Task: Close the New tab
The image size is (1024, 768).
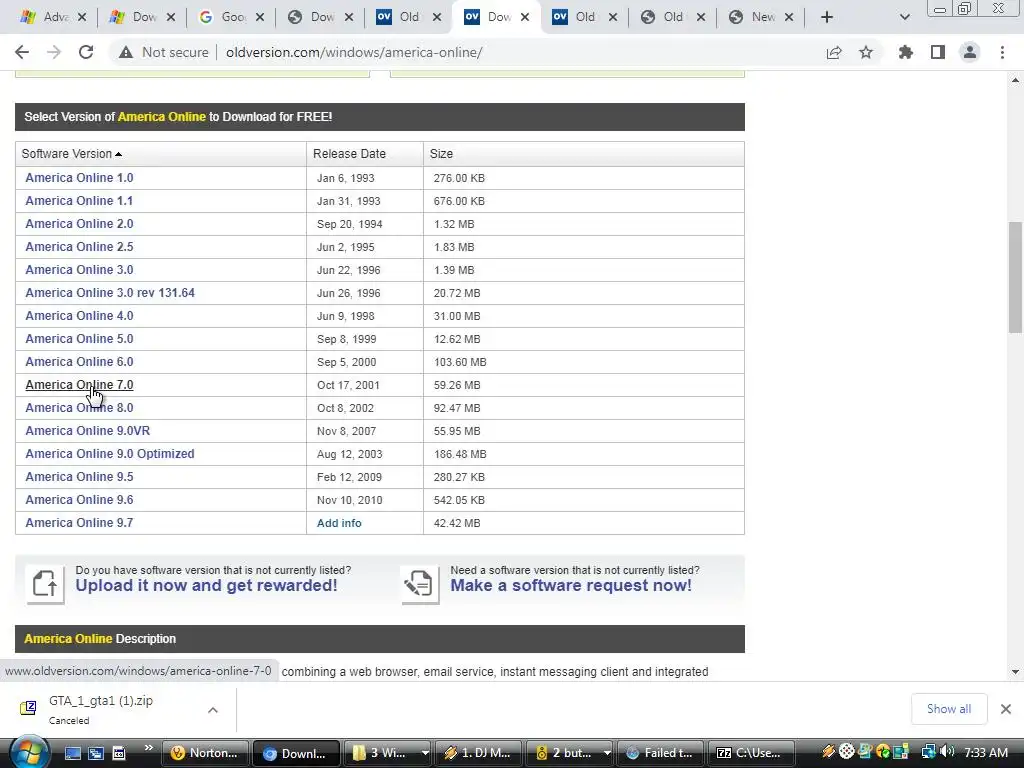Action: (789, 18)
